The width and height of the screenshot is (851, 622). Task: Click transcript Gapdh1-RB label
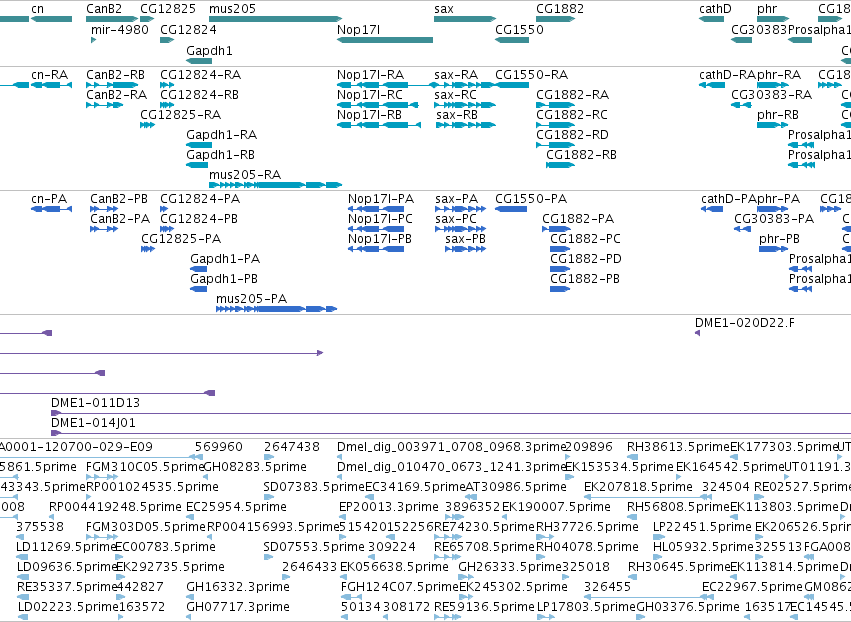tap(220, 155)
